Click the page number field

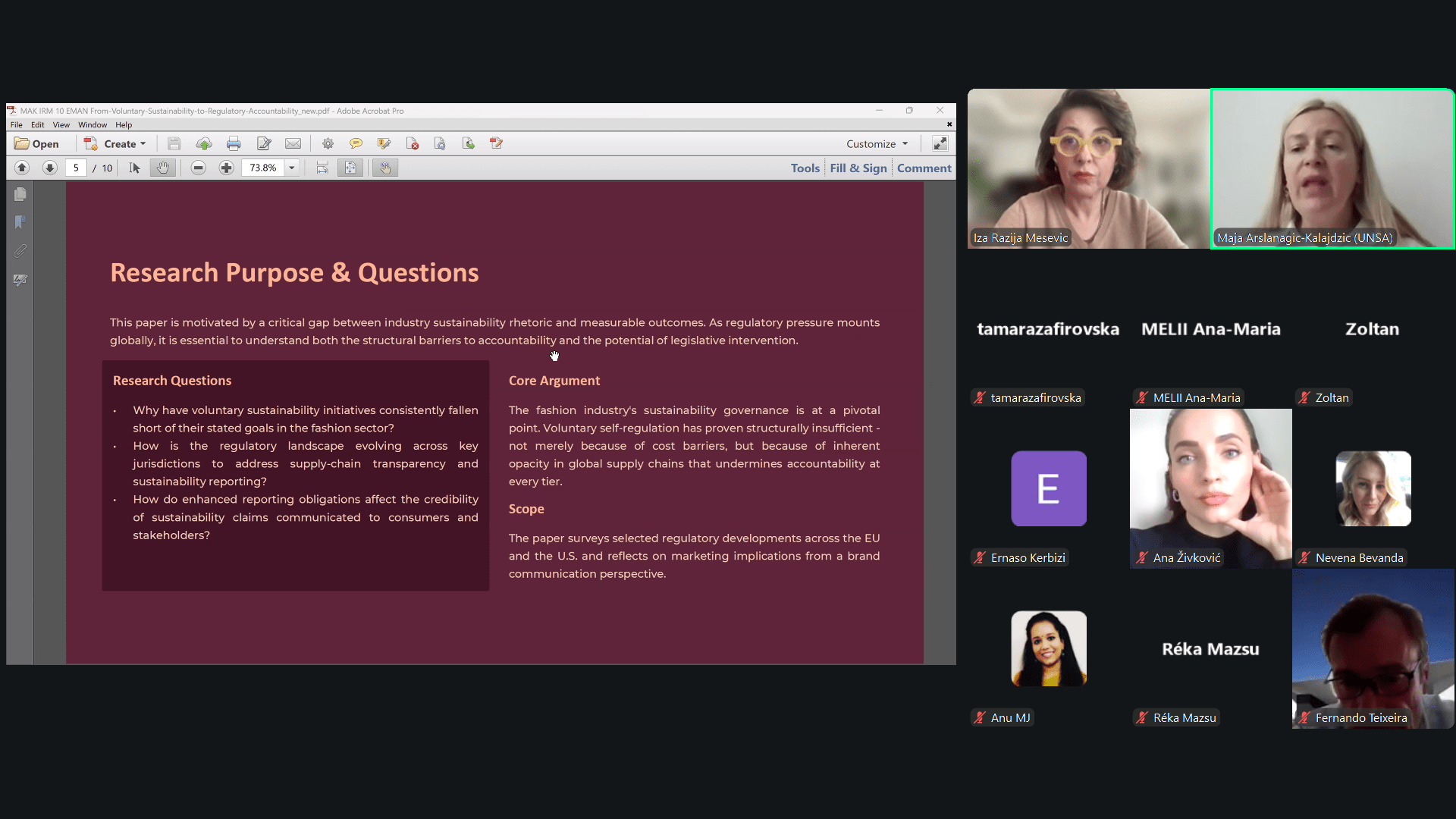76,168
